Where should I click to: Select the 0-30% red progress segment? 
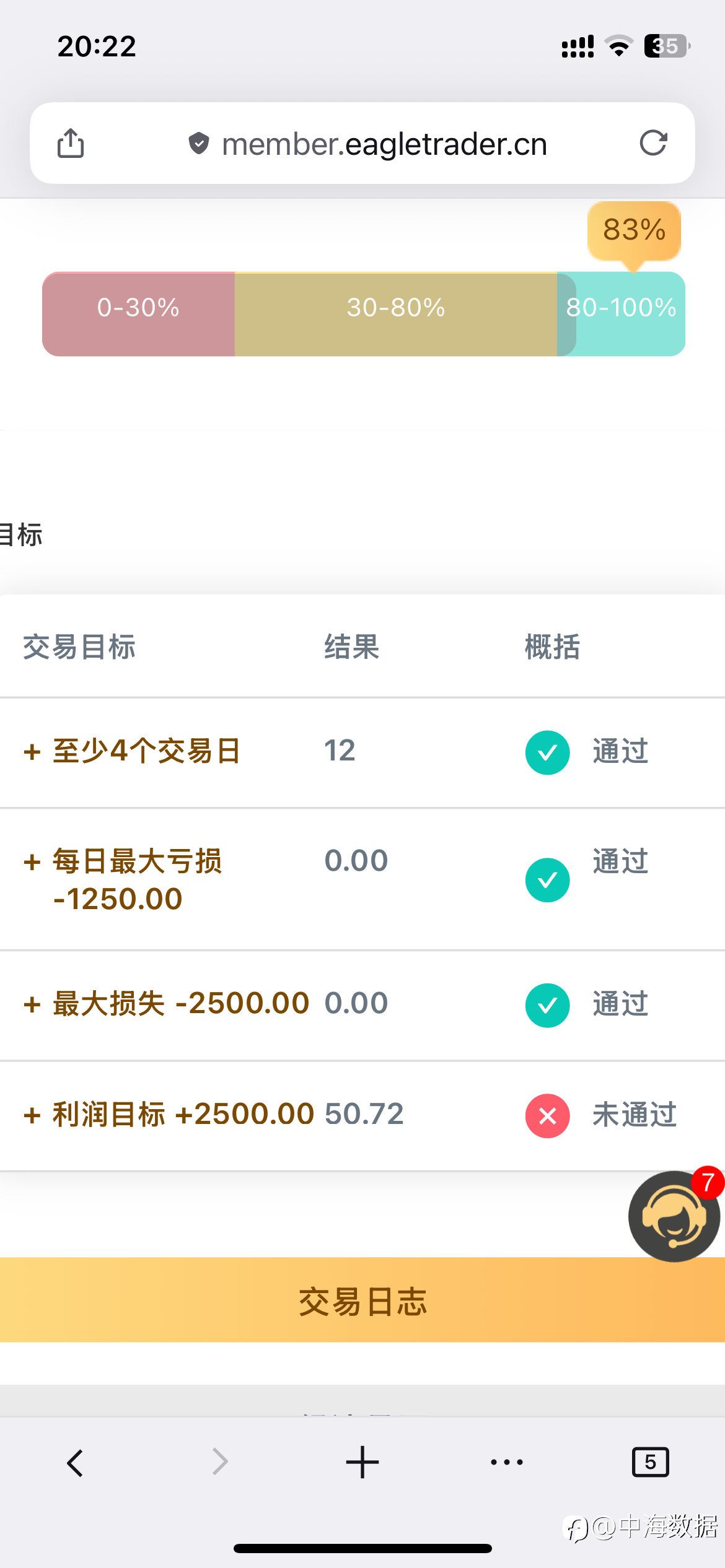point(138,314)
